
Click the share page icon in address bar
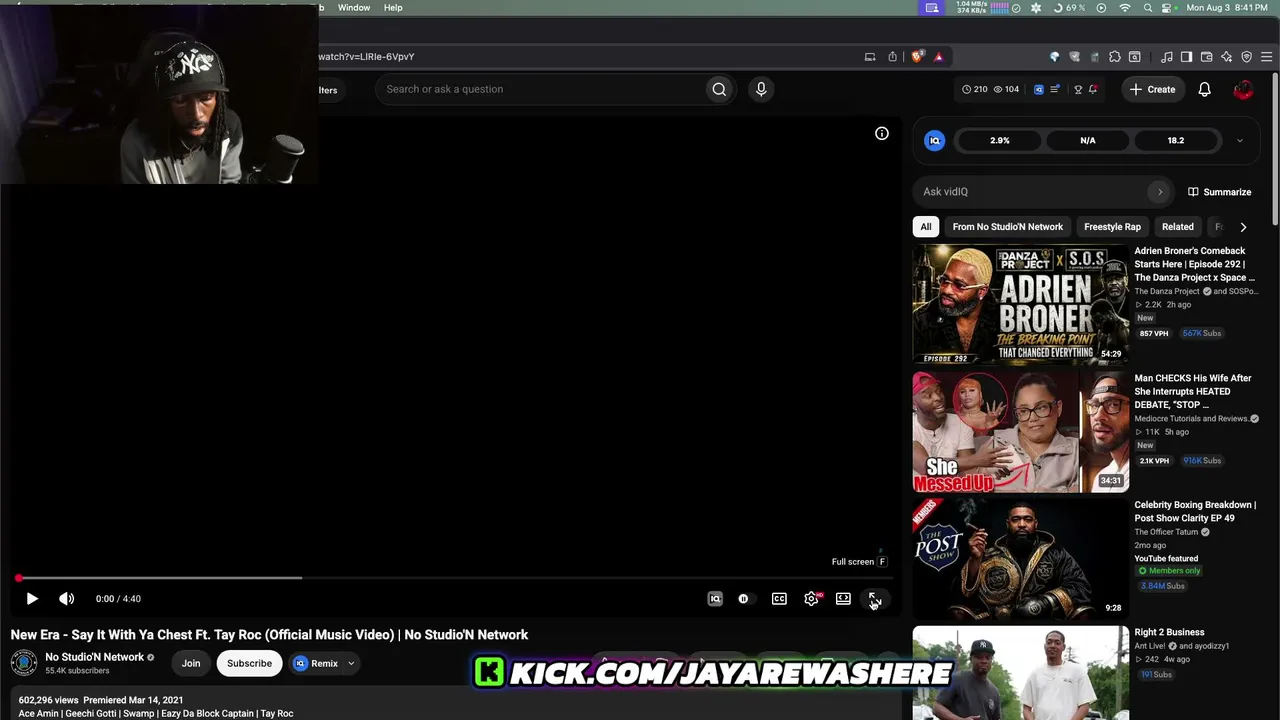coord(892,57)
